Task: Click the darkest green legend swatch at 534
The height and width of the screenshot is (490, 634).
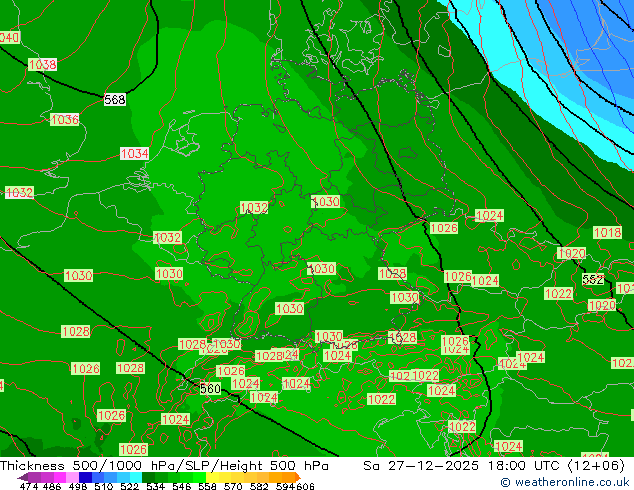Action: coord(148,477)
